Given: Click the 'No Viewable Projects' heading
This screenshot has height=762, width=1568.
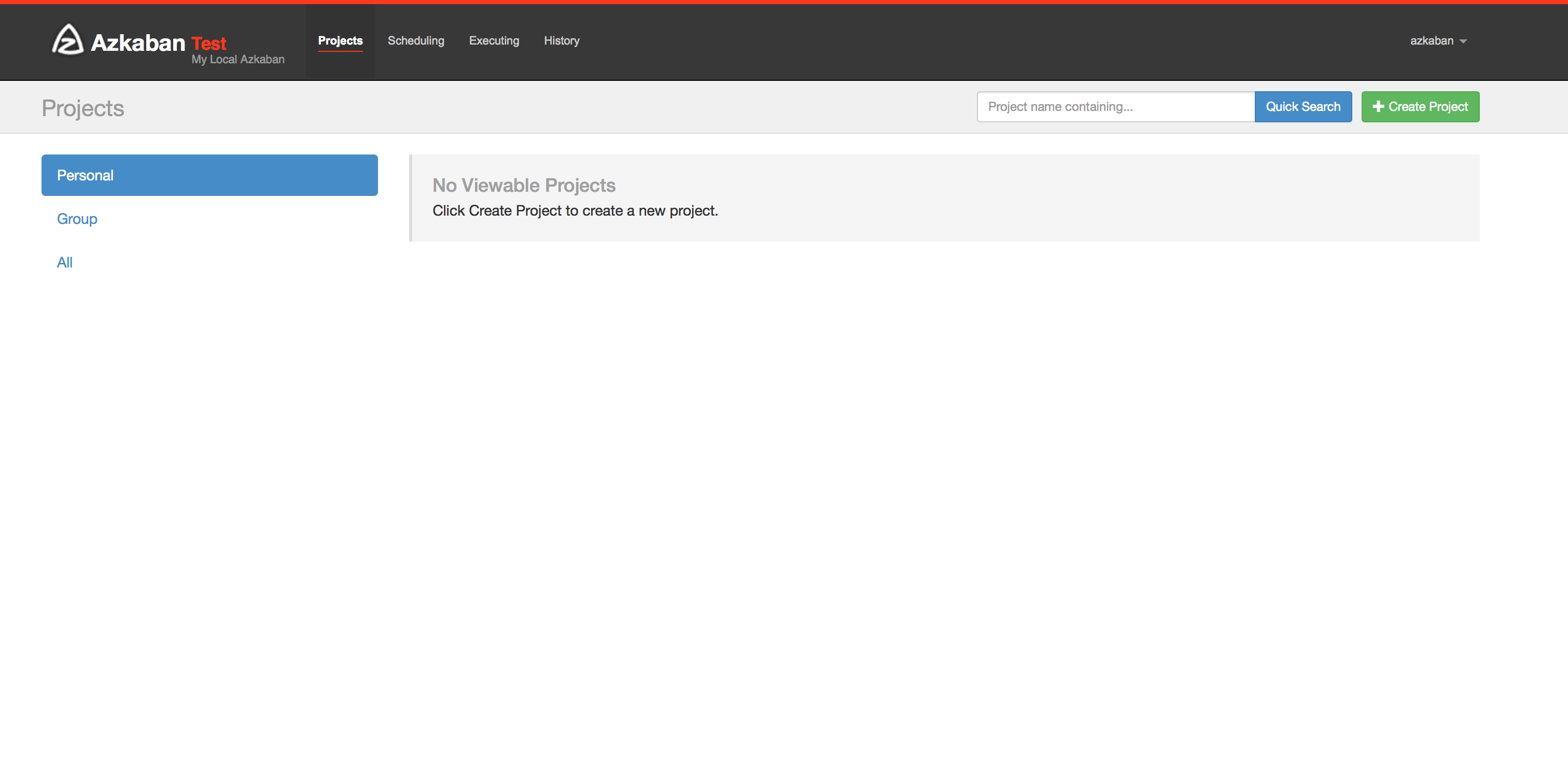Looking at the screenshot, I should click(524, 185).
